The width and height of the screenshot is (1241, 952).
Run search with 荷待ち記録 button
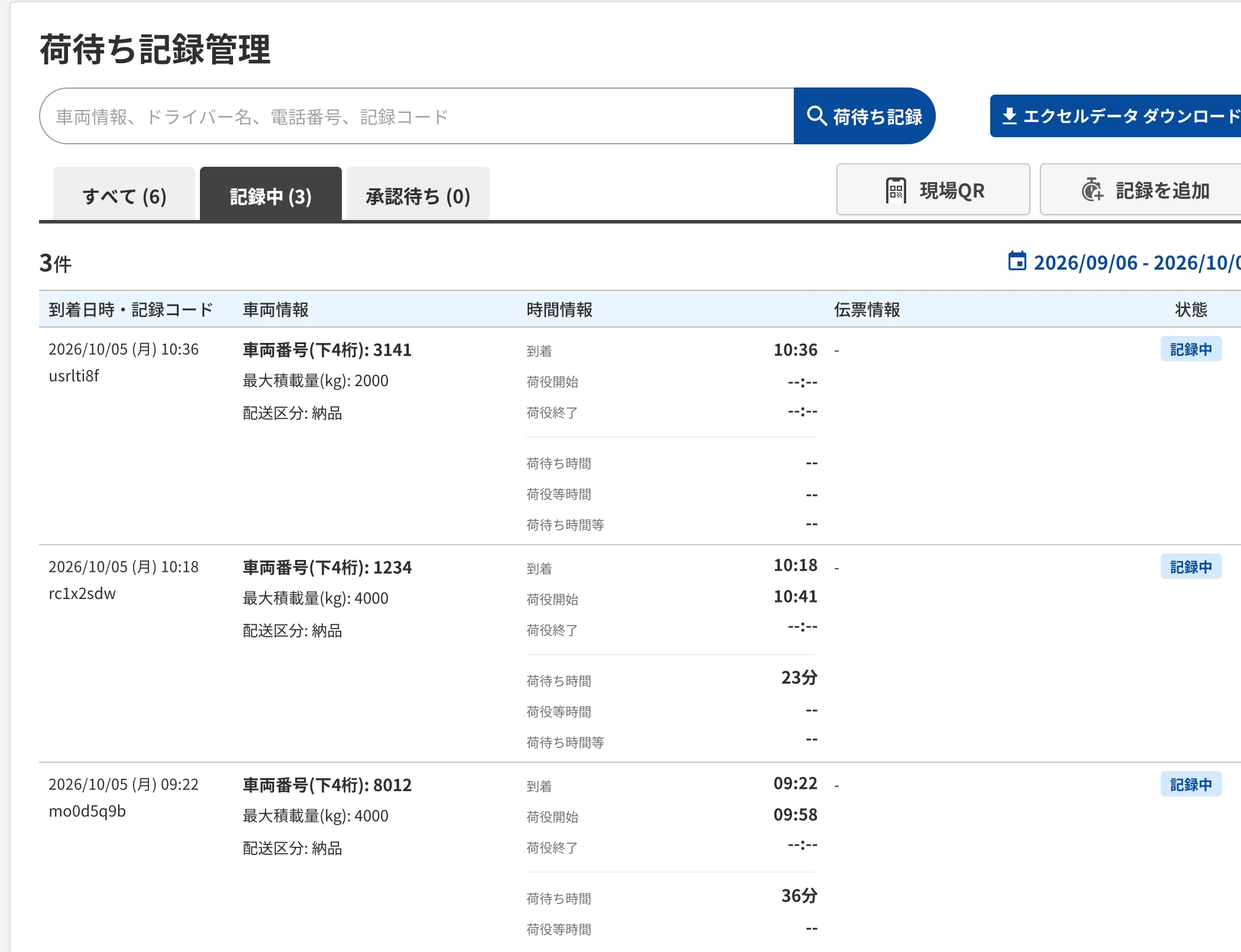click(x=864, y=116)
